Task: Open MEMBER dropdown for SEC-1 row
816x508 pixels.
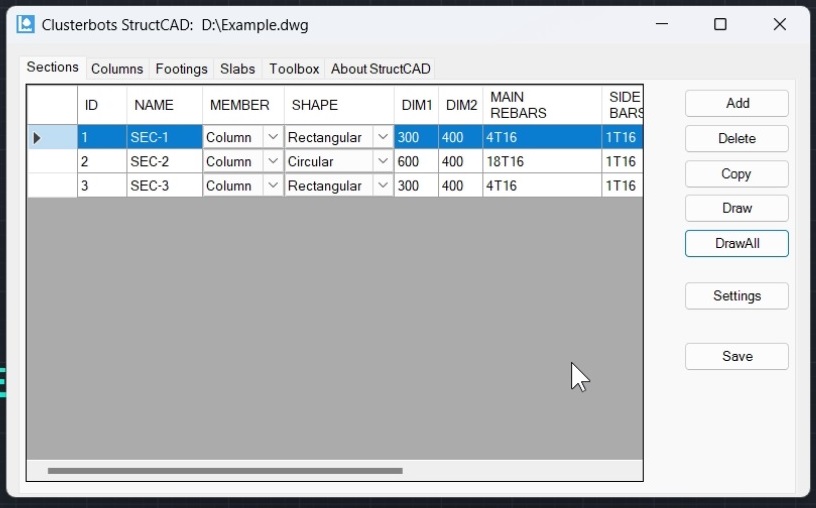Action: coord(273,137)
